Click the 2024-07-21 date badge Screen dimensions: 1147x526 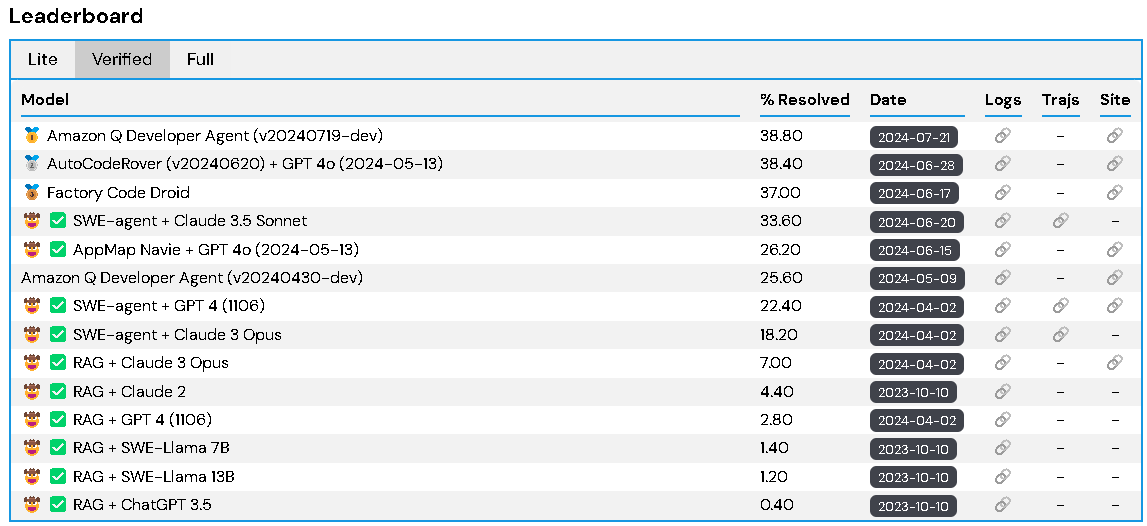coord(914,137)
